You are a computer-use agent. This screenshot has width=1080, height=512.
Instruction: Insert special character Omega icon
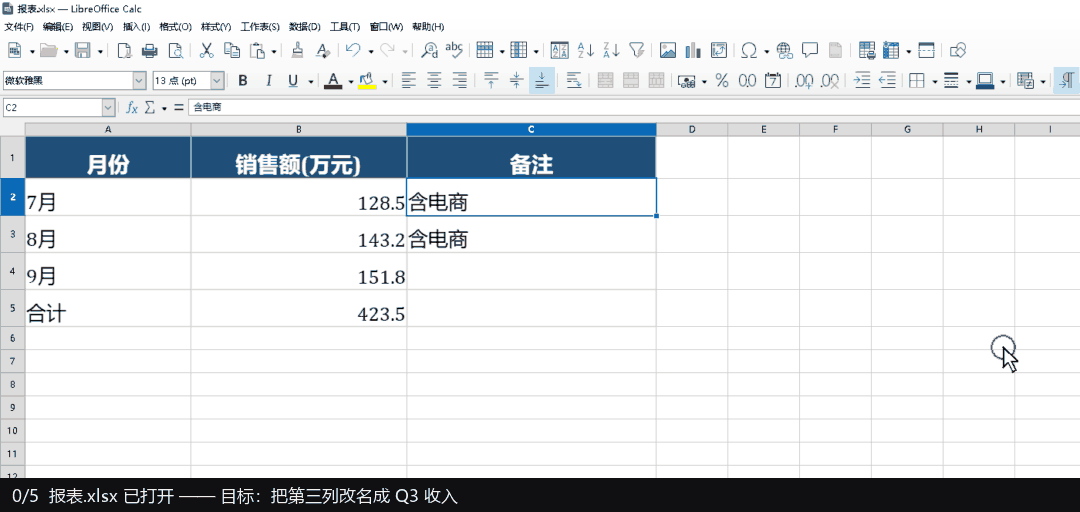[749, 50]
